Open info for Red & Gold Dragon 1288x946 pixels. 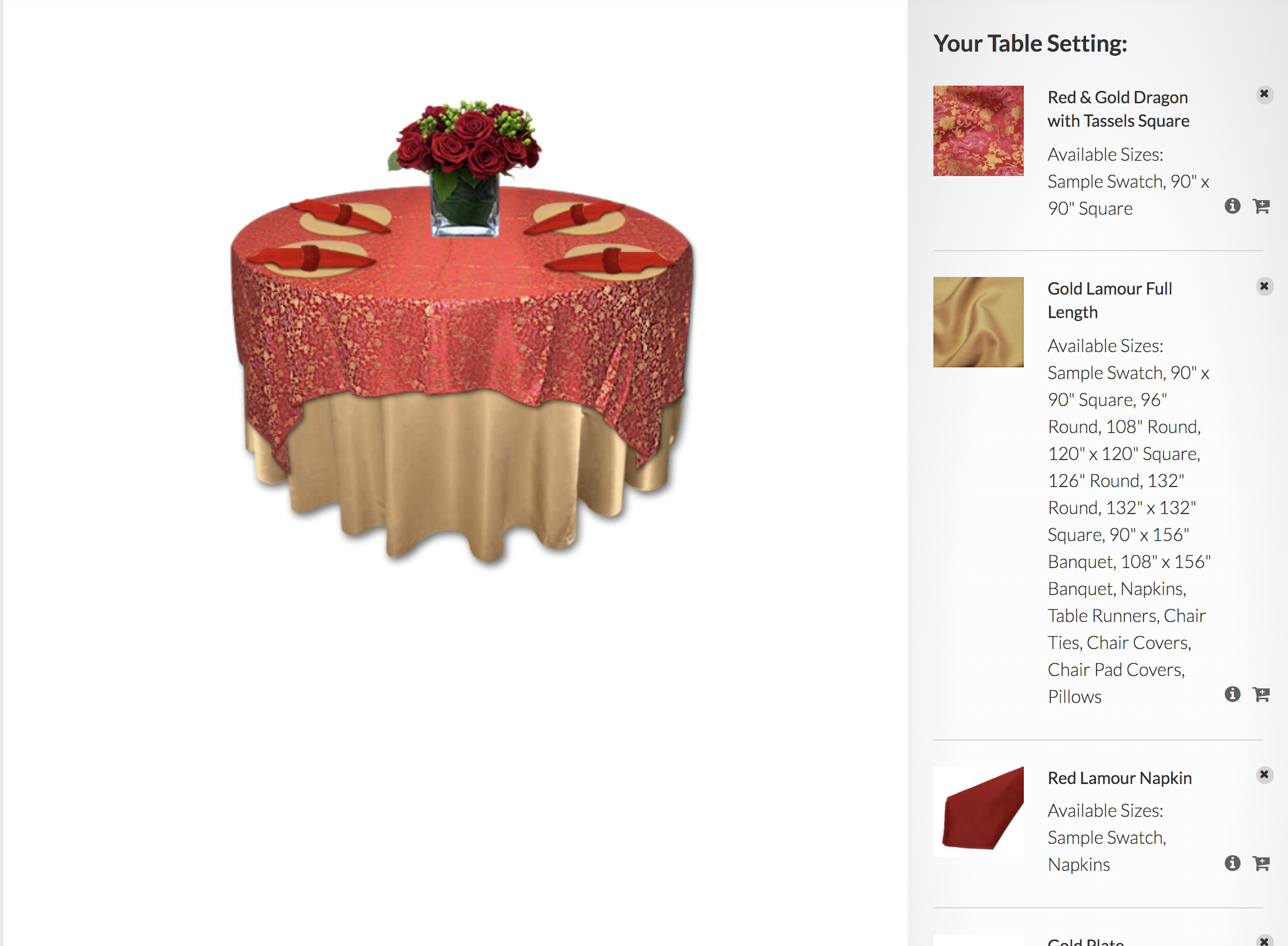[1232, 206]
